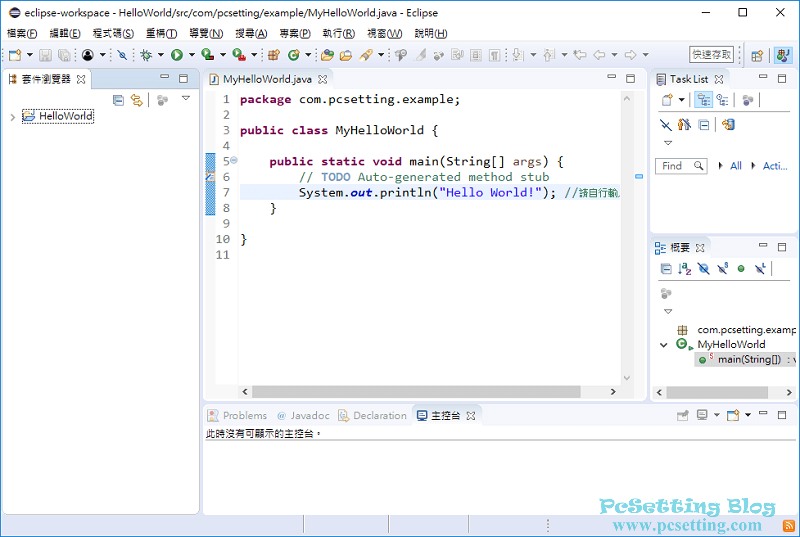Switch to the Declaration tab
800x537 pixels.
(372, 416)
